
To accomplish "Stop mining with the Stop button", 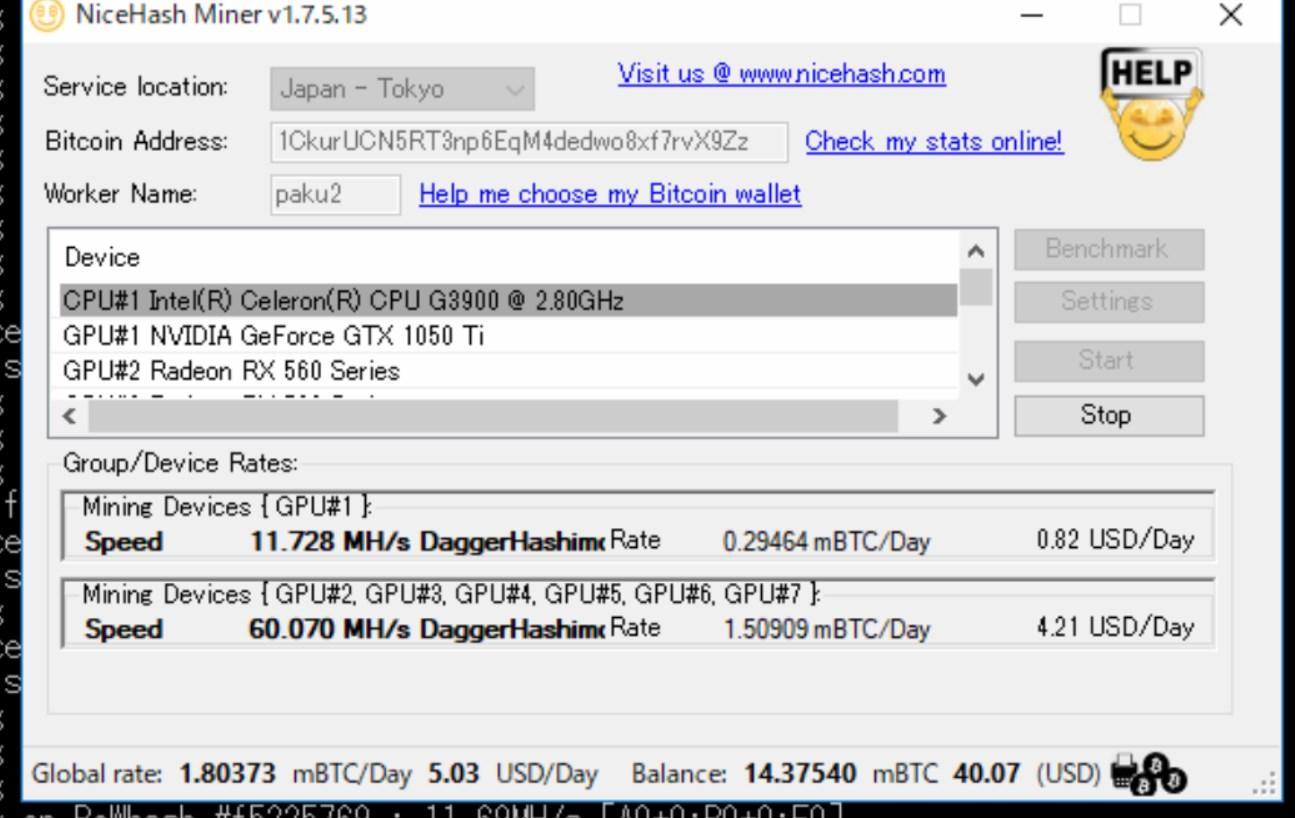I will [x=1109, y=415].
